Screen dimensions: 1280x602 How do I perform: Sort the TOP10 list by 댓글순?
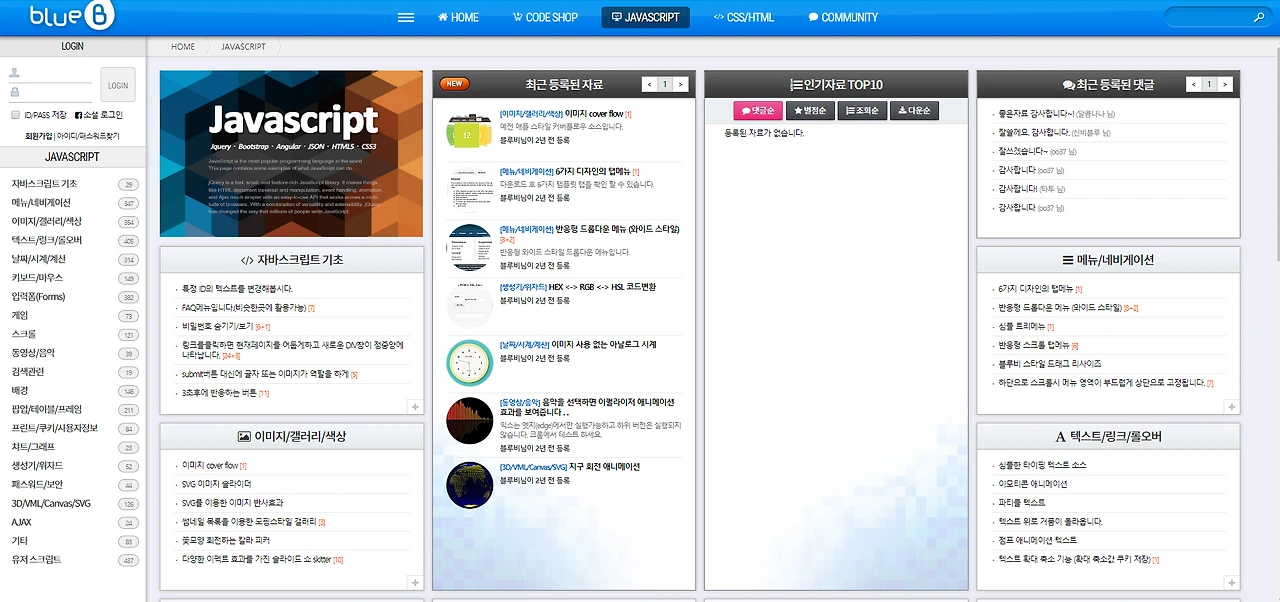tap(758, 111)
